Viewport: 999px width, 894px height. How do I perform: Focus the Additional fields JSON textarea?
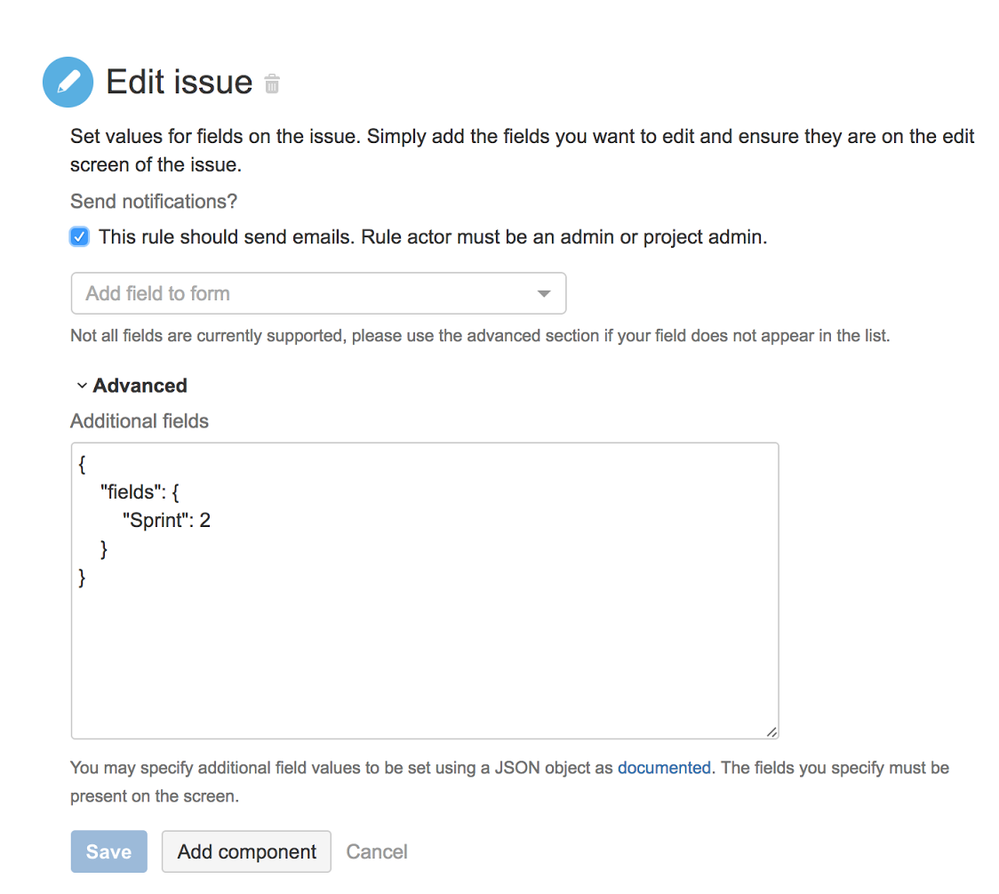click(425, 591)
